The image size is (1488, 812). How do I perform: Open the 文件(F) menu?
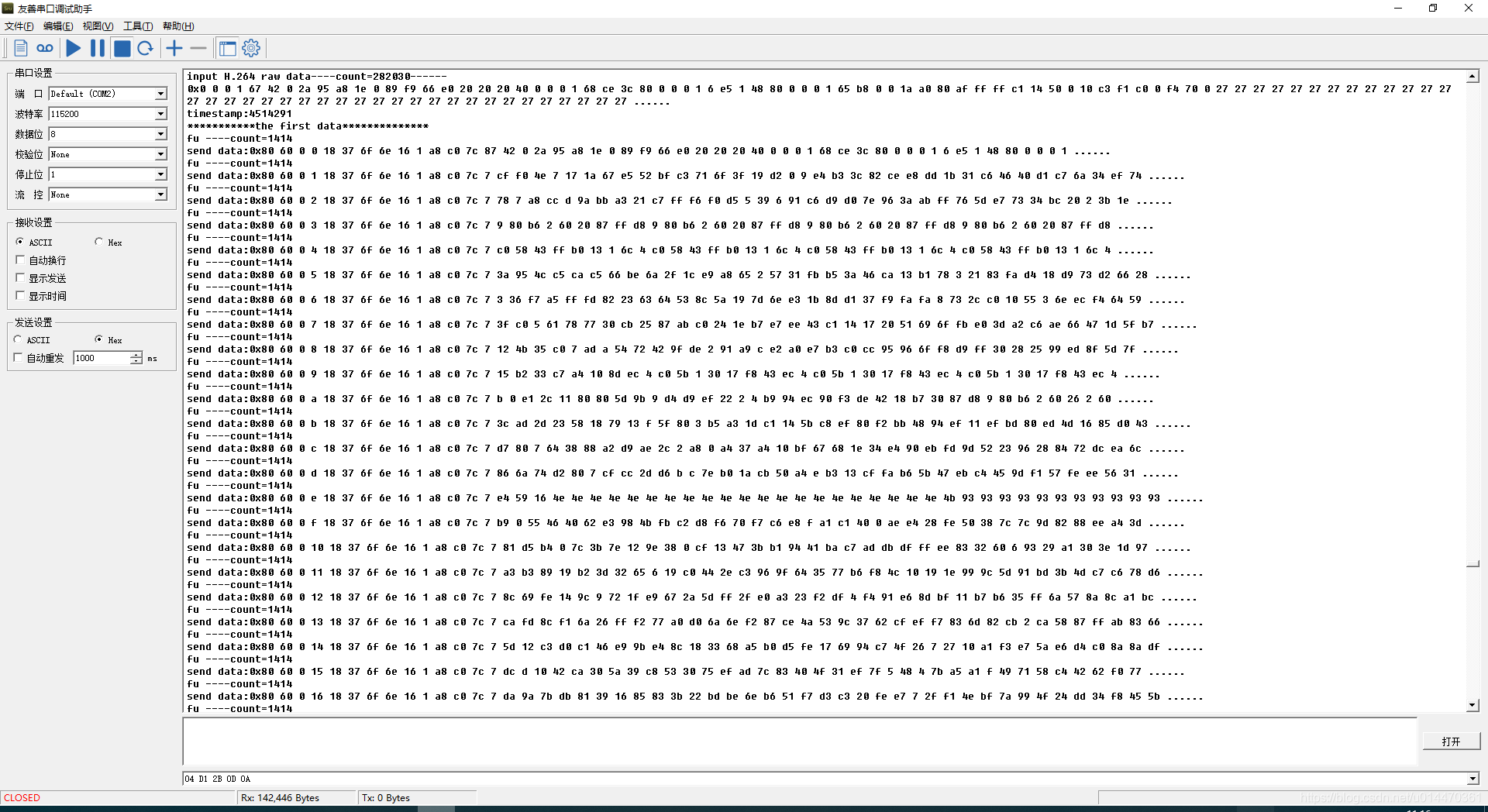pyautogui.click(x=19, y=26)
